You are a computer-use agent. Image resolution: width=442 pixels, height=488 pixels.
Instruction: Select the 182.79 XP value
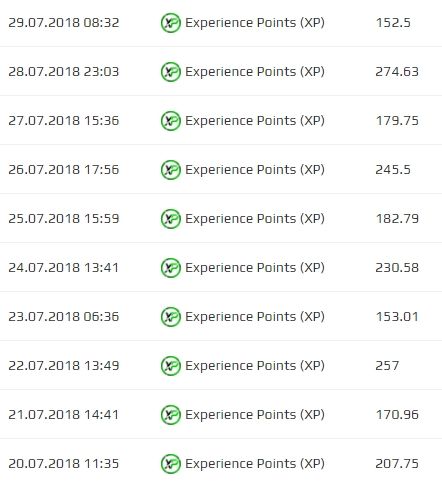397,219
